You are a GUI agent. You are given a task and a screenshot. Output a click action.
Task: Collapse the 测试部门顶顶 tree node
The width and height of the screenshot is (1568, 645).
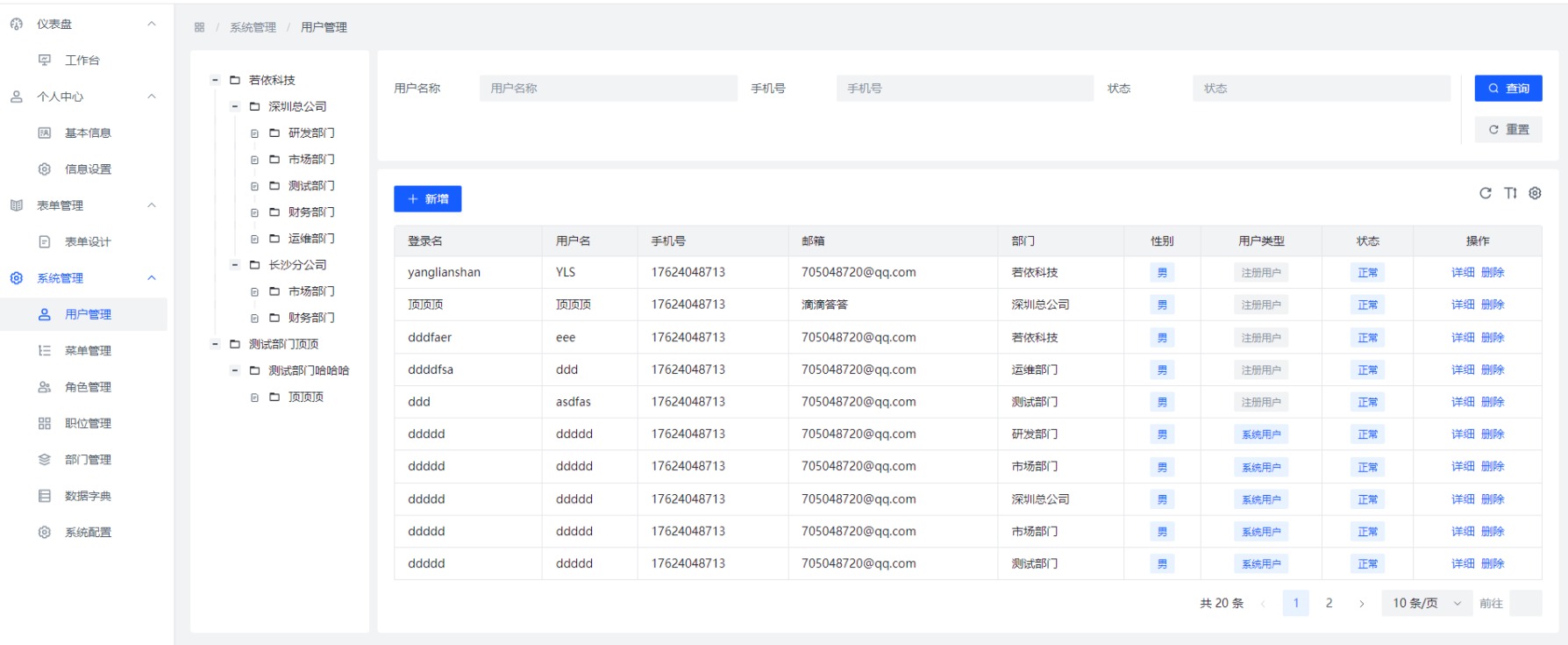tap(215, 344)
